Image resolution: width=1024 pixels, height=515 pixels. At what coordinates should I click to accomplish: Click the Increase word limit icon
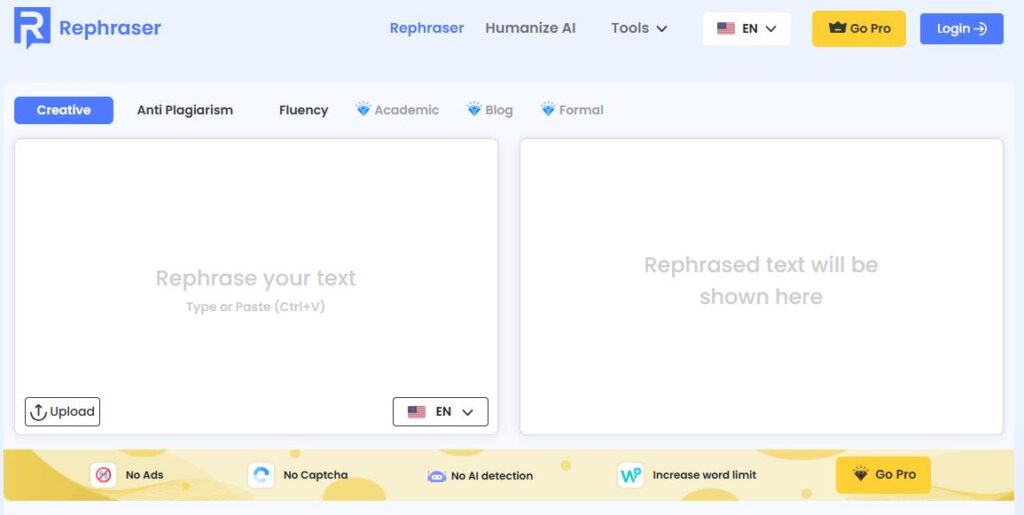click(x=630, y=475)
